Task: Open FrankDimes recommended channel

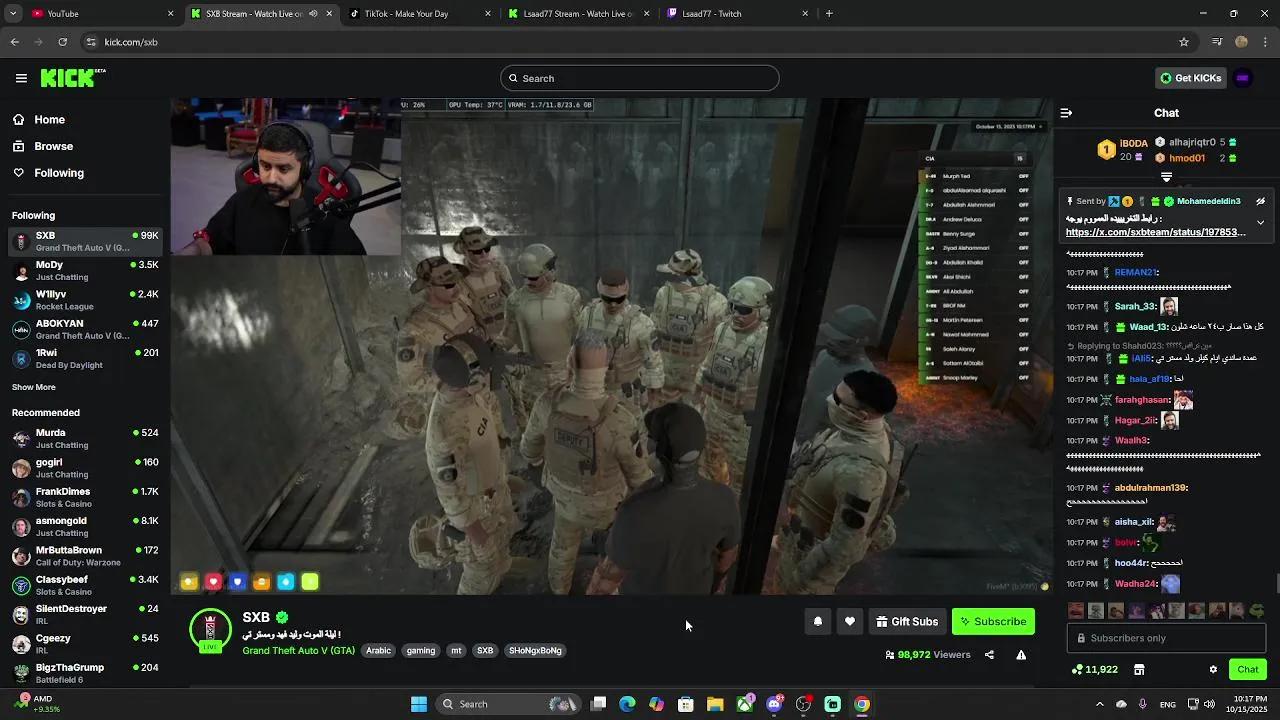Action: (85, 497)
